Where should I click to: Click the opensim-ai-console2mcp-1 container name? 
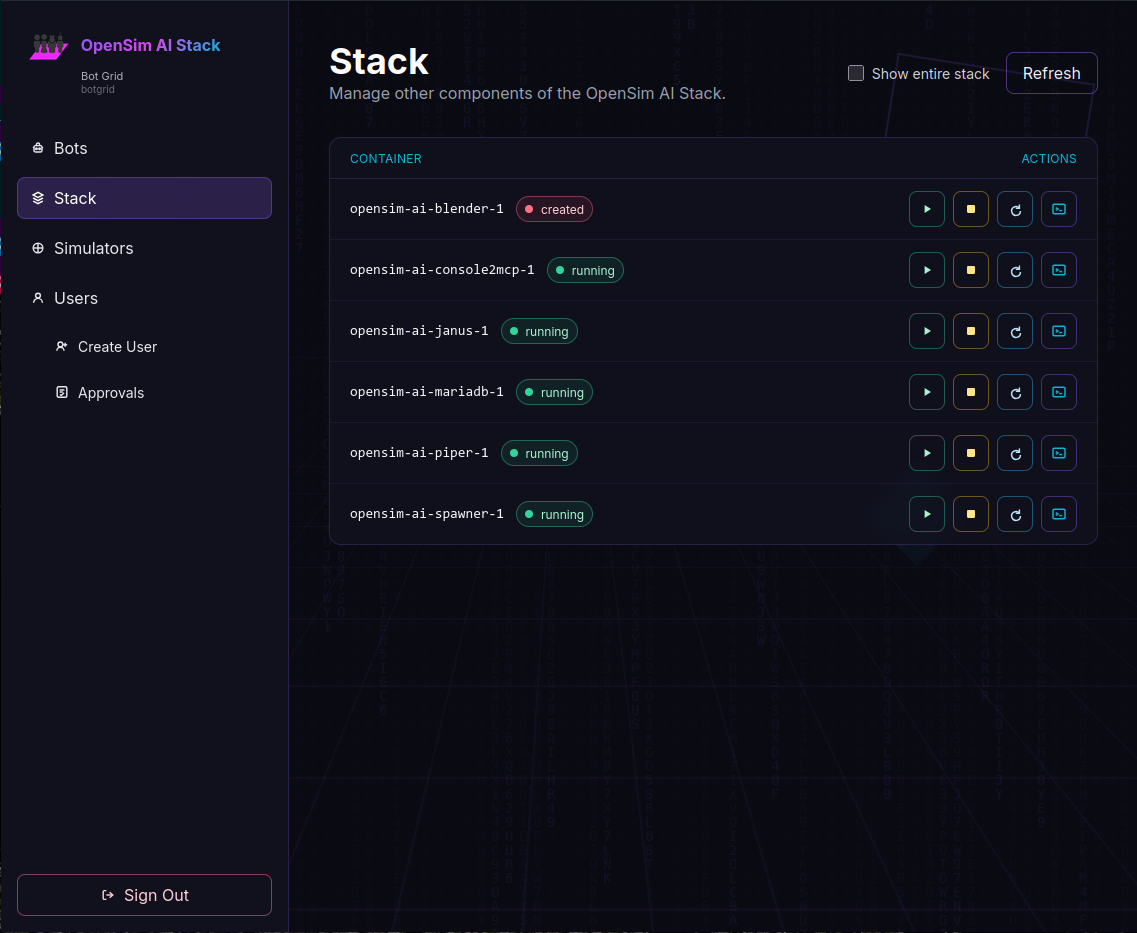[442, 270]
